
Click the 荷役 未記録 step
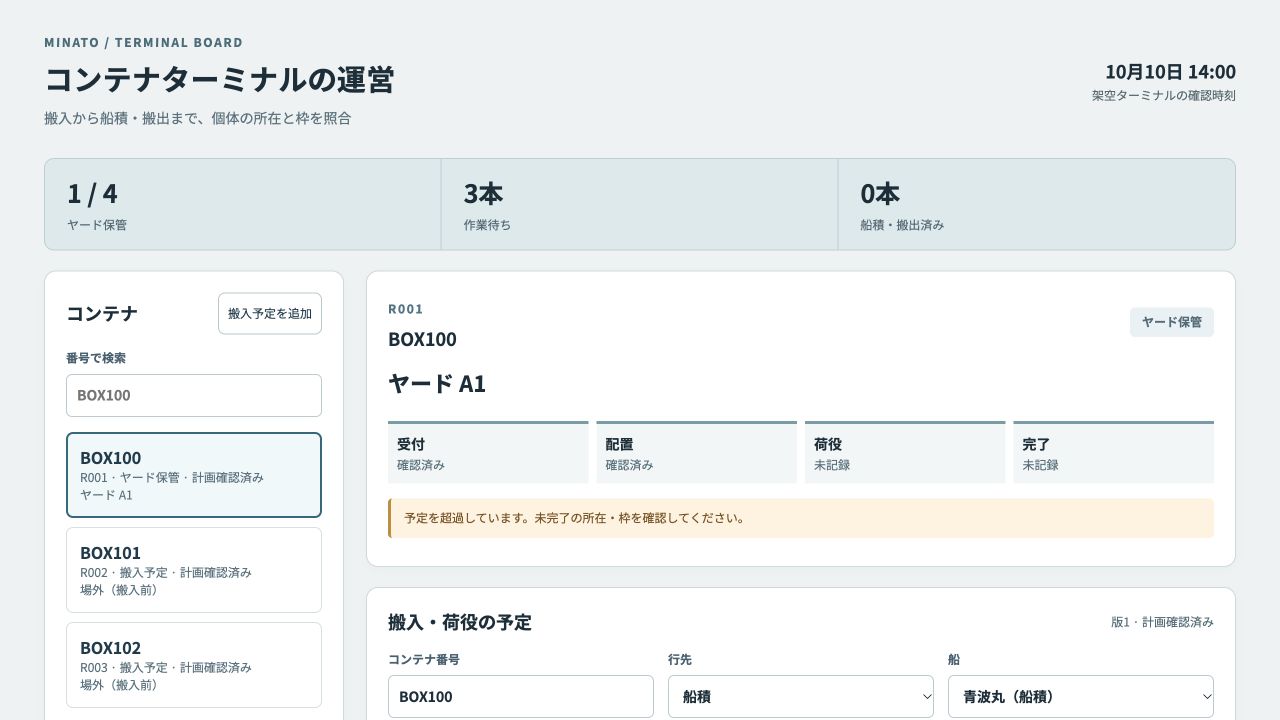click(x=905, y=452)
